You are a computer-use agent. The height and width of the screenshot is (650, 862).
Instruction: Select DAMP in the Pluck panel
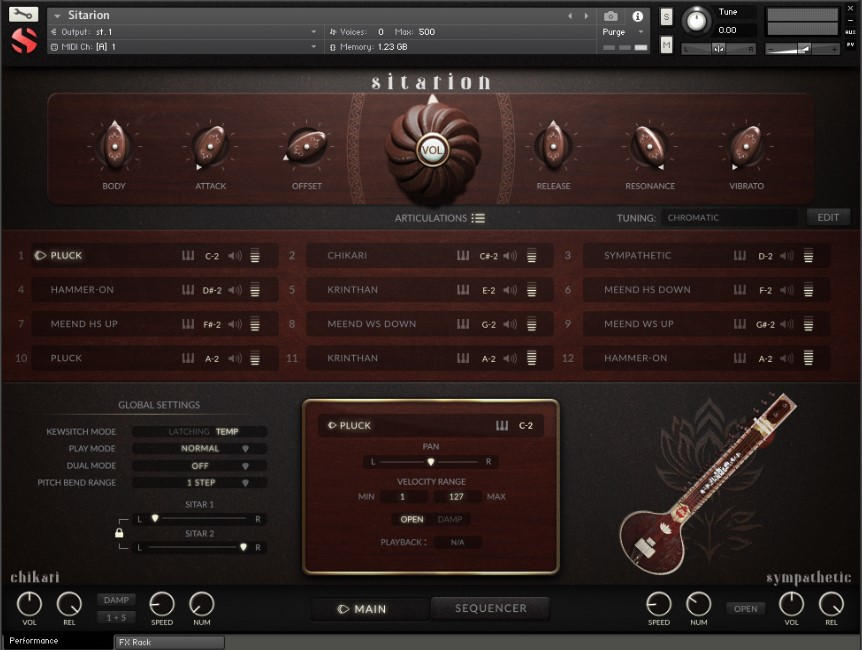(x=450, y=519)
